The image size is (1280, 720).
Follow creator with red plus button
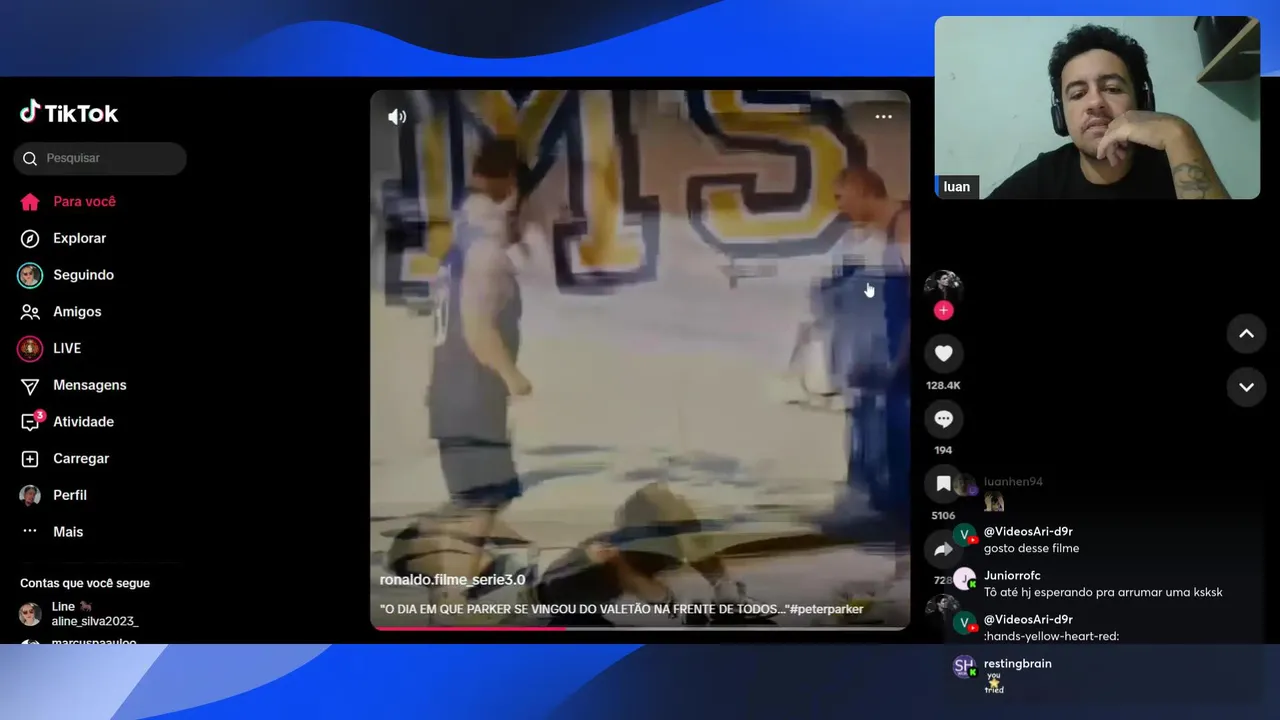943,311
